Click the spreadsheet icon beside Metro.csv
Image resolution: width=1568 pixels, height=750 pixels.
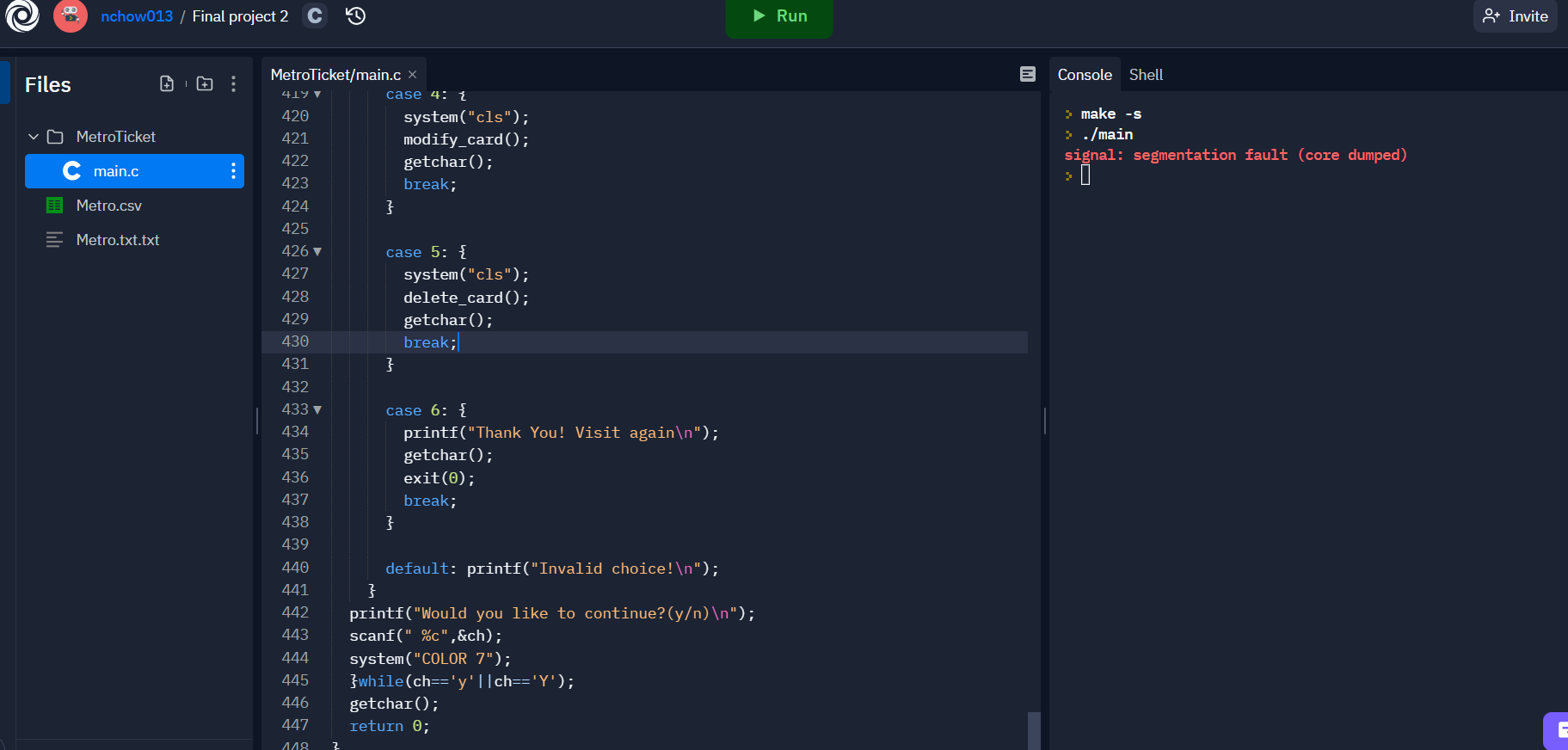pos(54,206)
